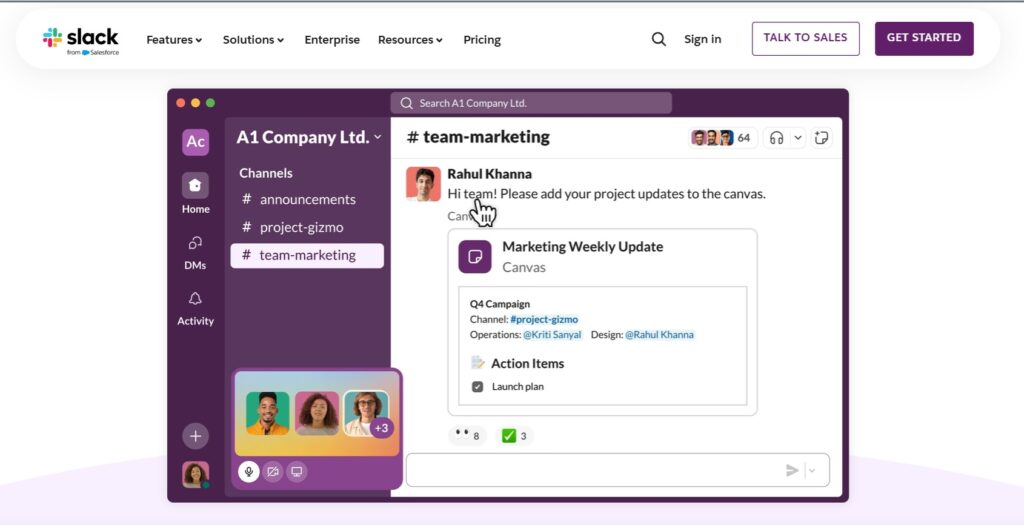1024x525 pixels.
Task: Click Rahul Khanna's profile photo
Action: click(x=423, y=184)
